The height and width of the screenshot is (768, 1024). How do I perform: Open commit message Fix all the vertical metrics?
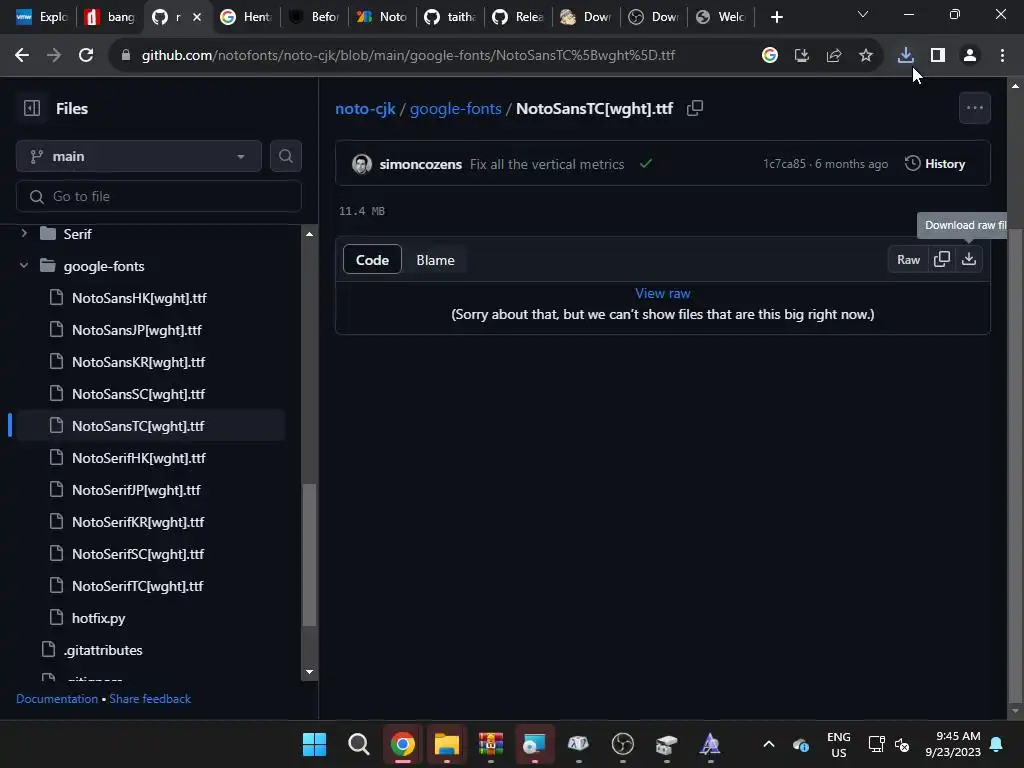point(547,164)
